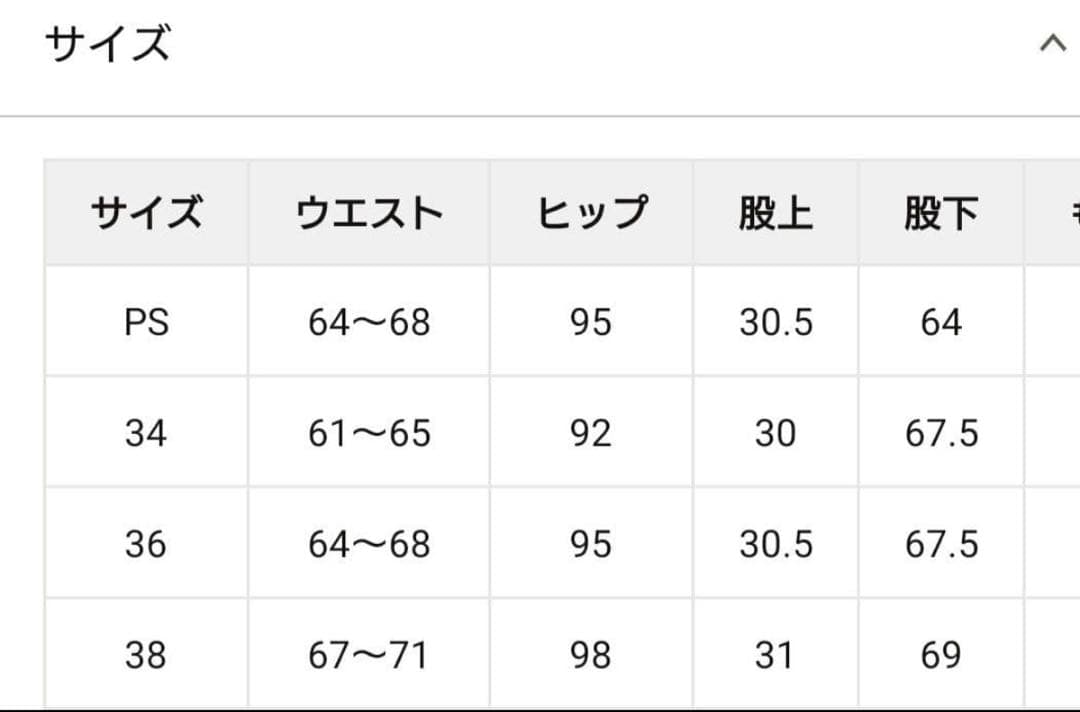Select hip value 92
The height and width of the screenshot is (712, 1080).
pyautogui.click(x=590, y=434)
